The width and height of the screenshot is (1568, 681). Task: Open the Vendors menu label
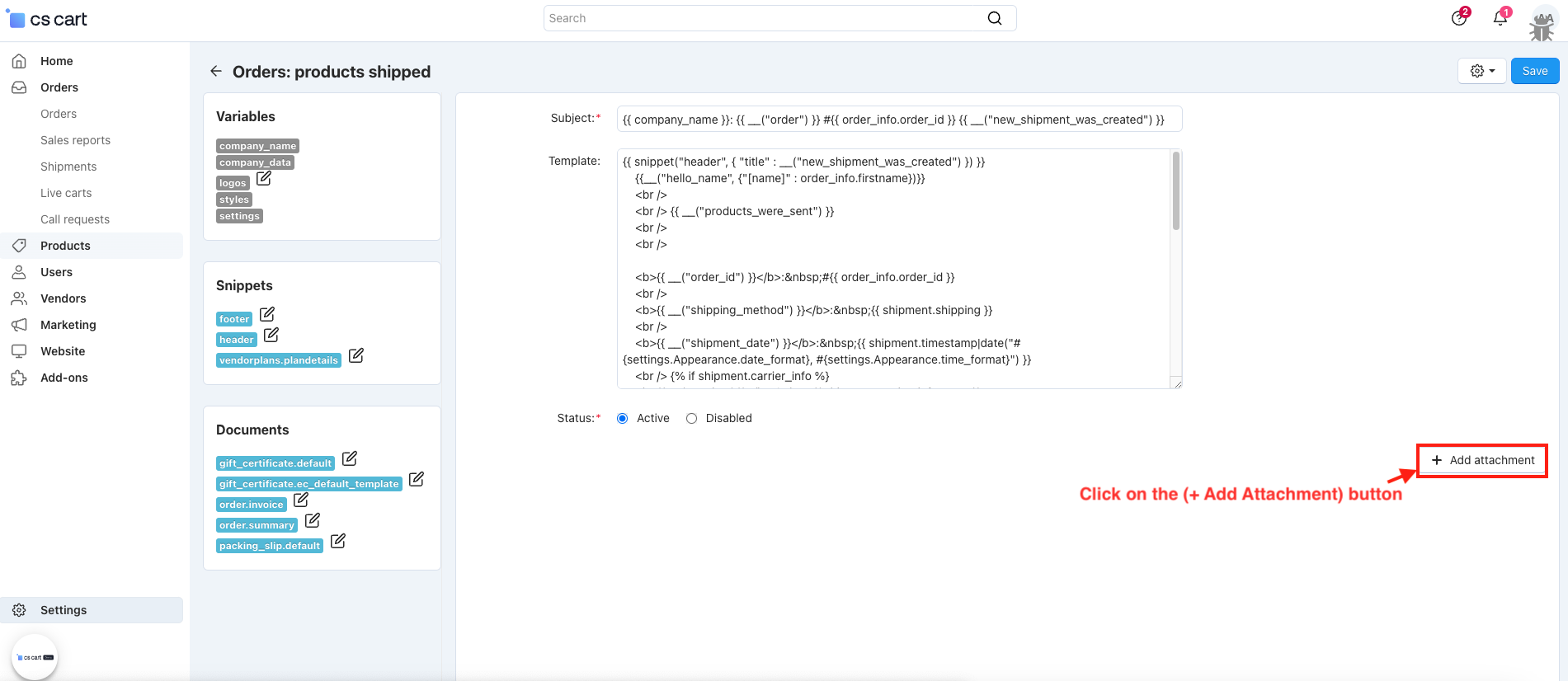click(x=63, y=298)
